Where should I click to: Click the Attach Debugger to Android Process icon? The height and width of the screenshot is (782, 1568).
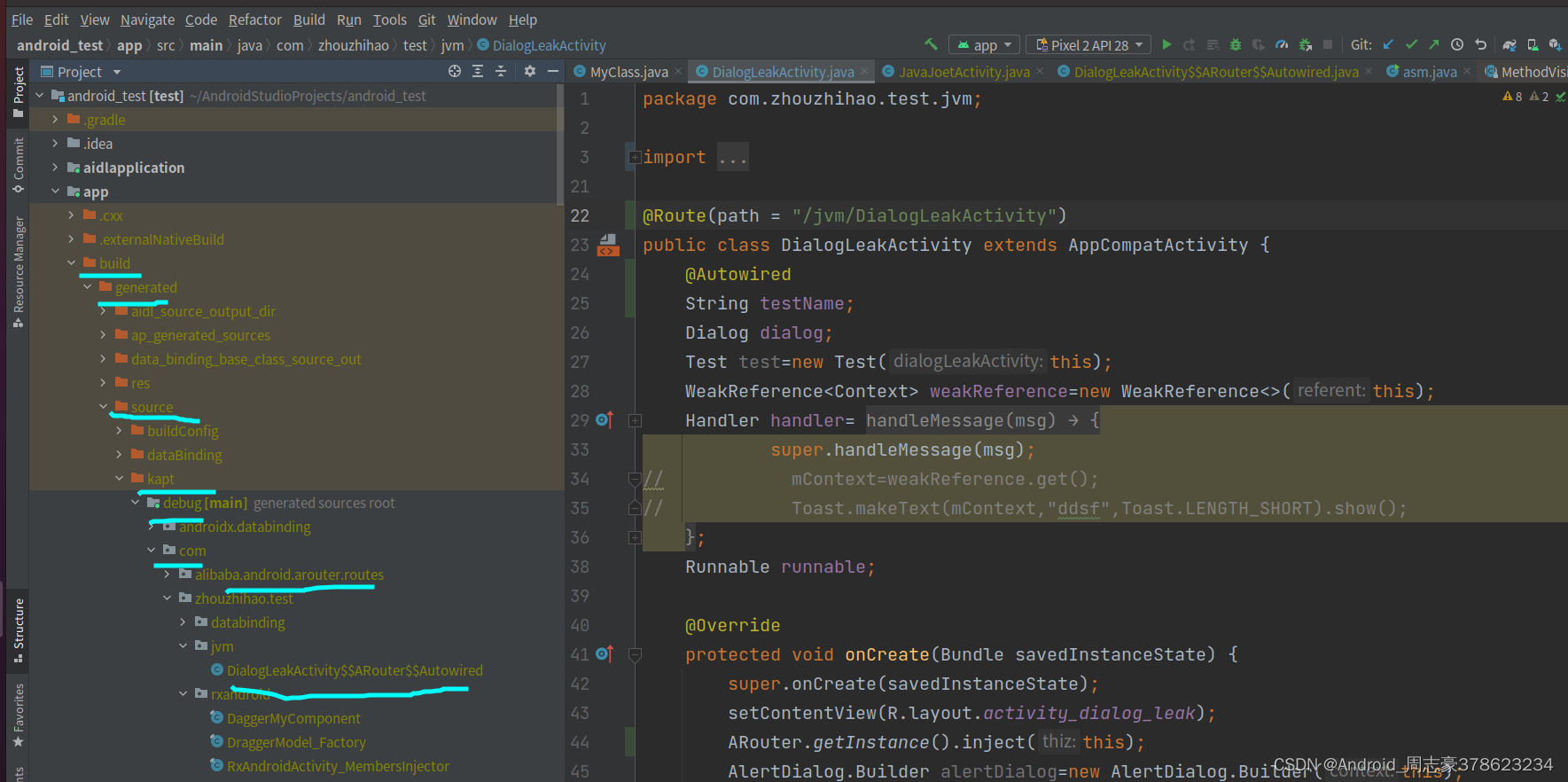[1305, 44]
